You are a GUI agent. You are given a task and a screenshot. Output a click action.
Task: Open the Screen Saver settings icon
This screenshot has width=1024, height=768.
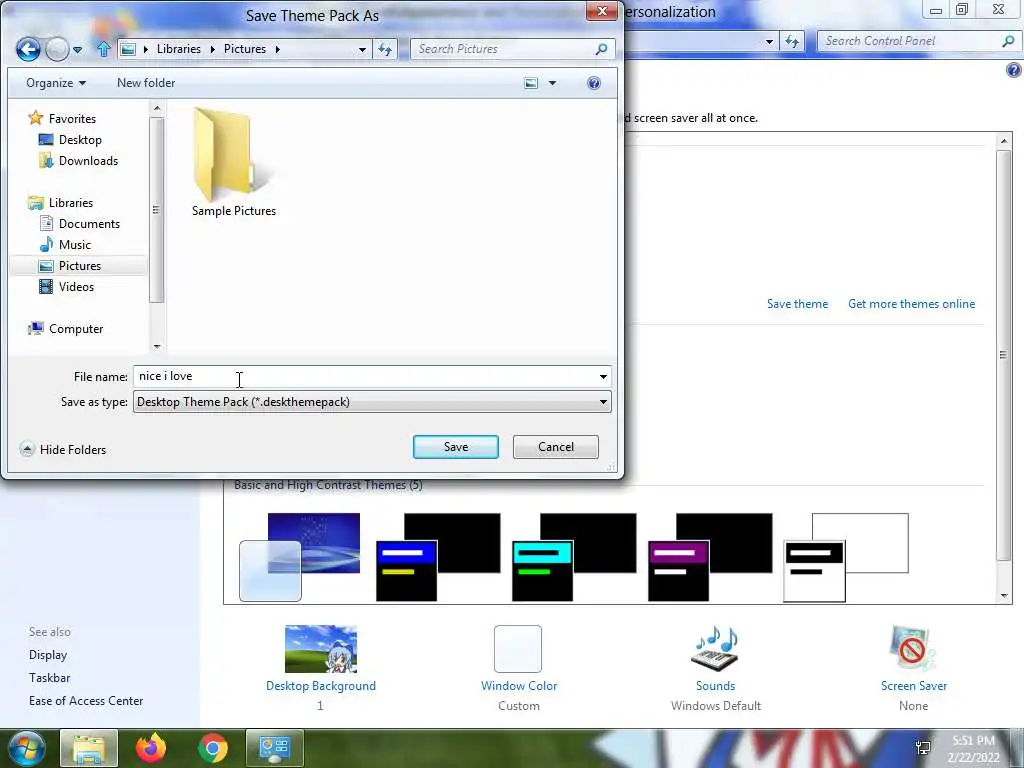click(913, 648)
